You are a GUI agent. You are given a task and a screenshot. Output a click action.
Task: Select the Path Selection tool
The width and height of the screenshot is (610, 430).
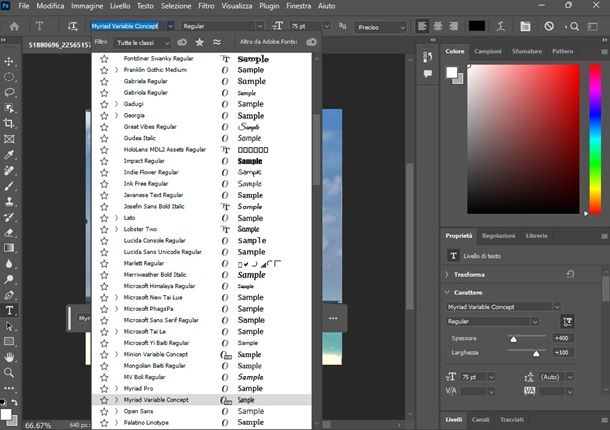click(x=9, y=326)
